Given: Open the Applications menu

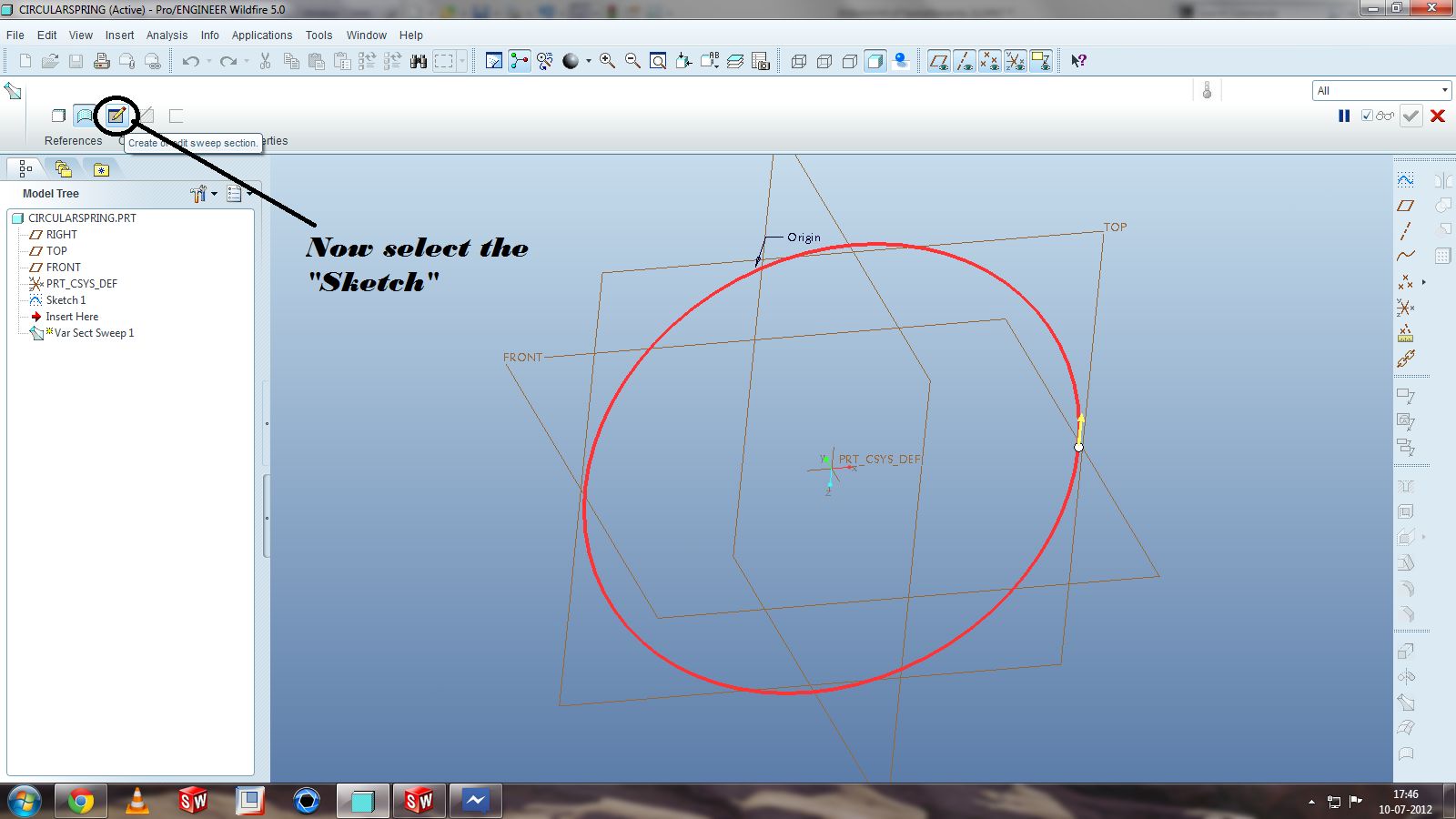Looking at the screenshot, I should coord(262,35).
